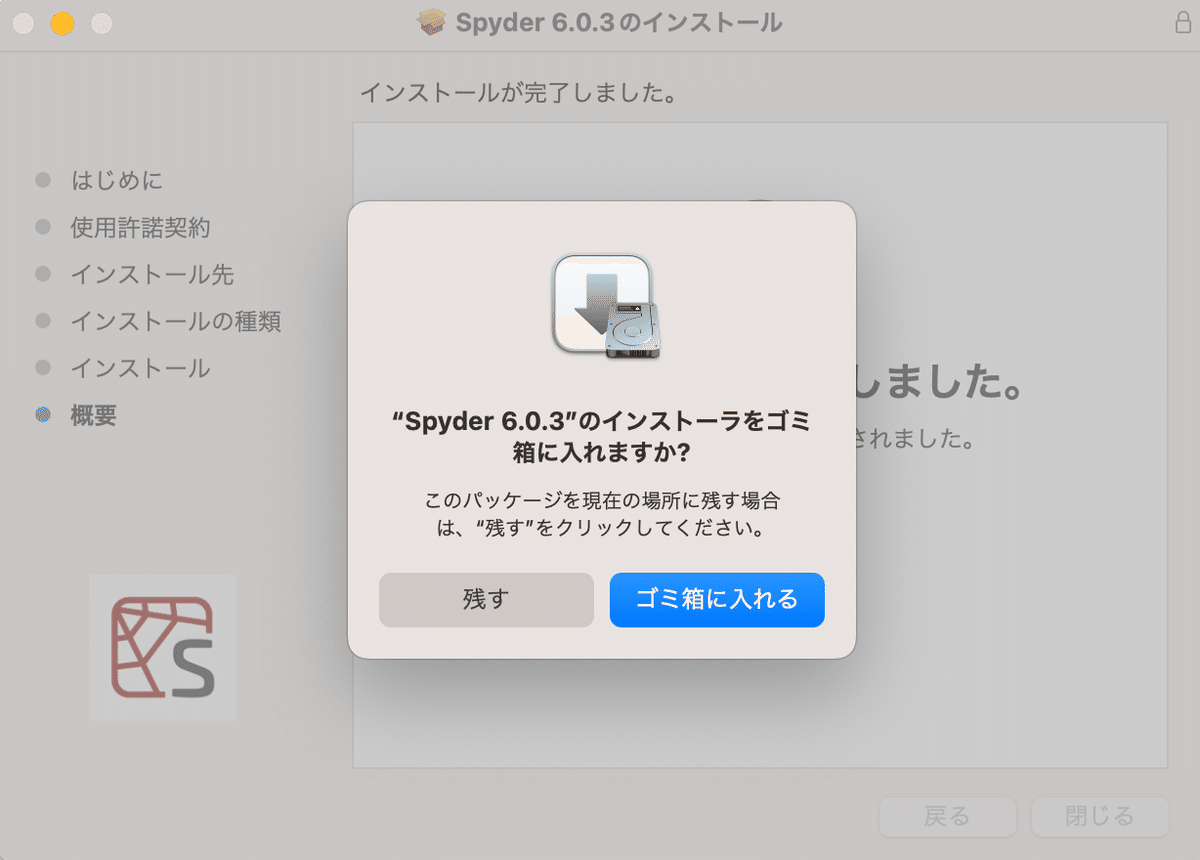Click the 閉じる button
Viewport: 1200px width, 860px height.
tap(1100, 816)
